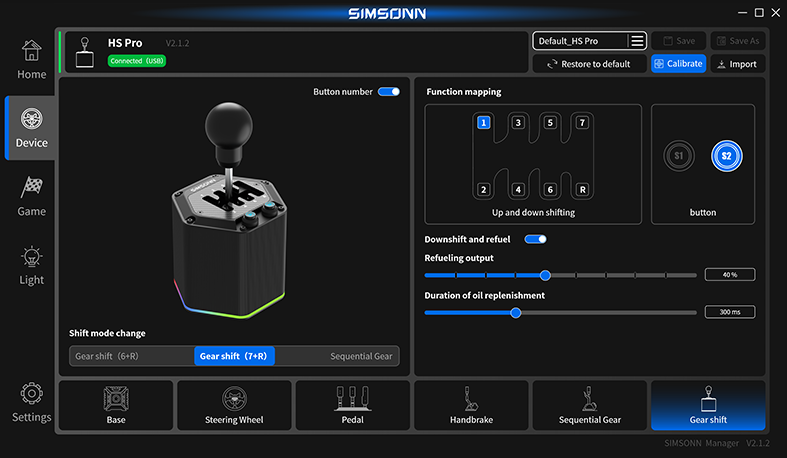Open the Handbrake device tab
The width and height of the screenshot is (787, 458).
coord(471,405)
